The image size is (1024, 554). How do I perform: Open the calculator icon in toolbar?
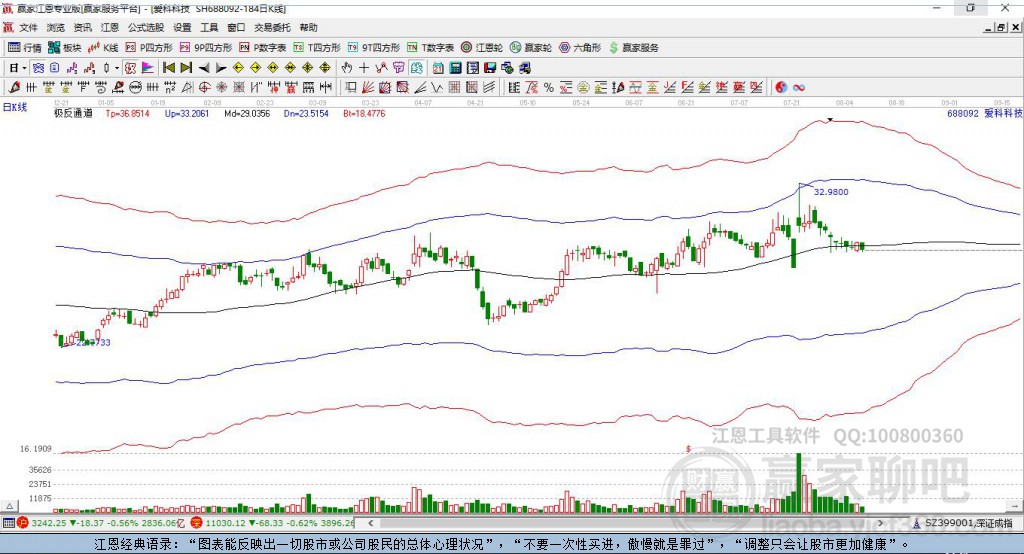455,68
